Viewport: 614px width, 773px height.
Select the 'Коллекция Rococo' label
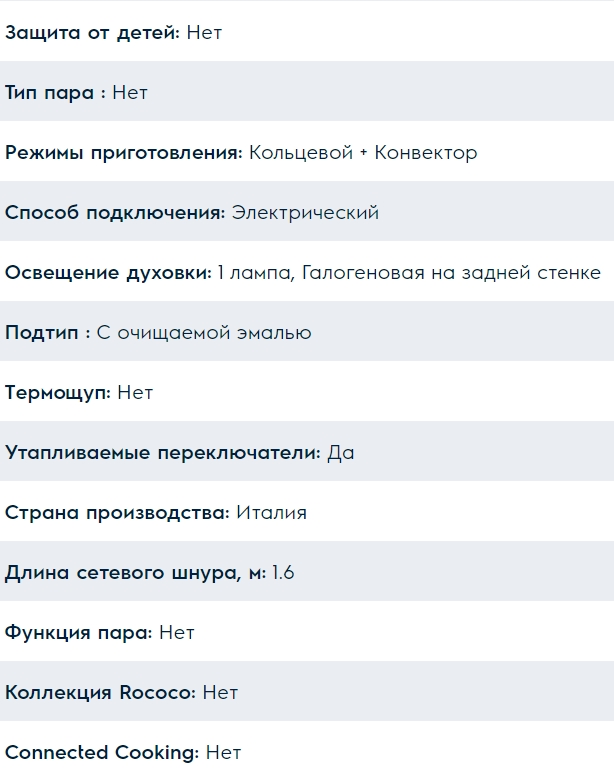pyautogui.click(x=100, y=692)
